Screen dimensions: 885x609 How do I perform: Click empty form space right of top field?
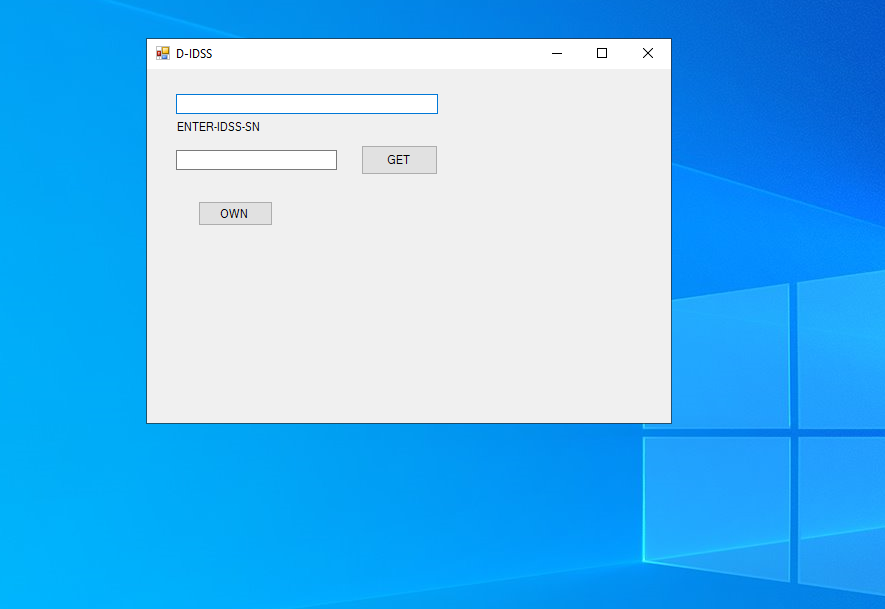550,104
